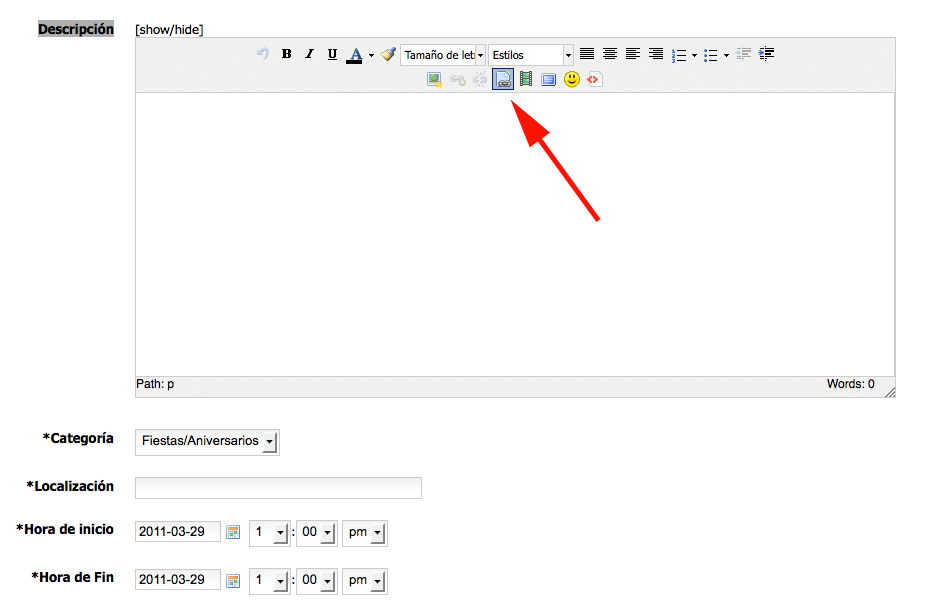Viewport: 936px width, 607px height.
Task: Click the *Hora de inicio label
Action: coord(65,529)
